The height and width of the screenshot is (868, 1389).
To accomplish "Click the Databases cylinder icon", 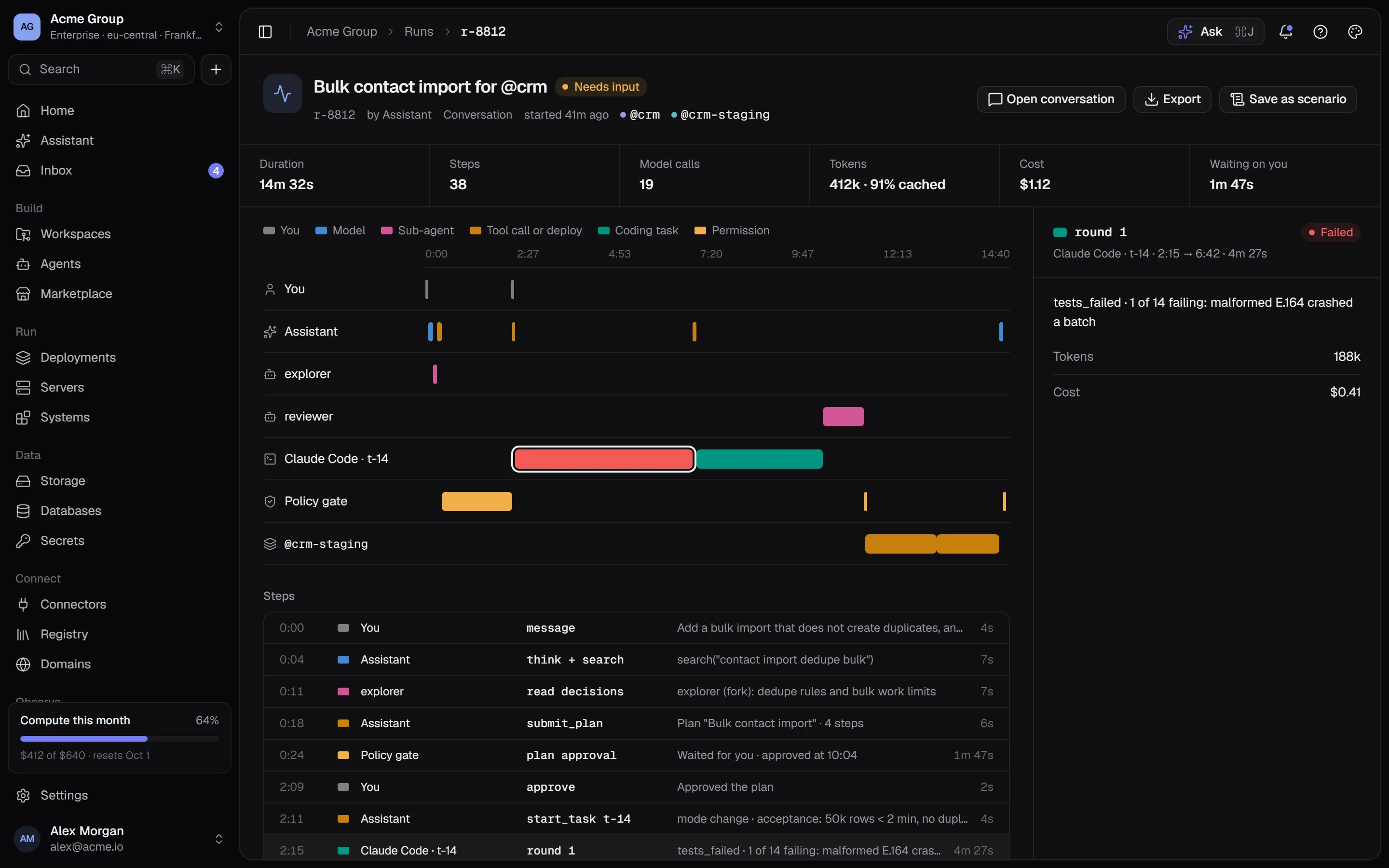I will coord(23,511).
